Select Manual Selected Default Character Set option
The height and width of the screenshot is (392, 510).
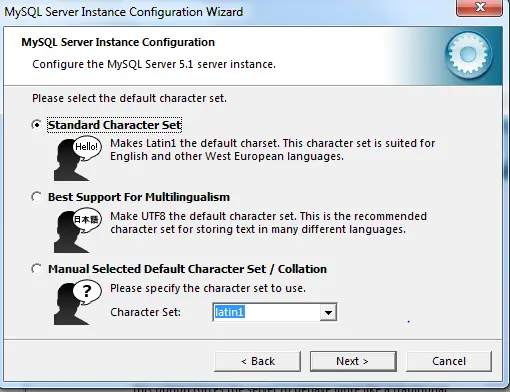37,269
